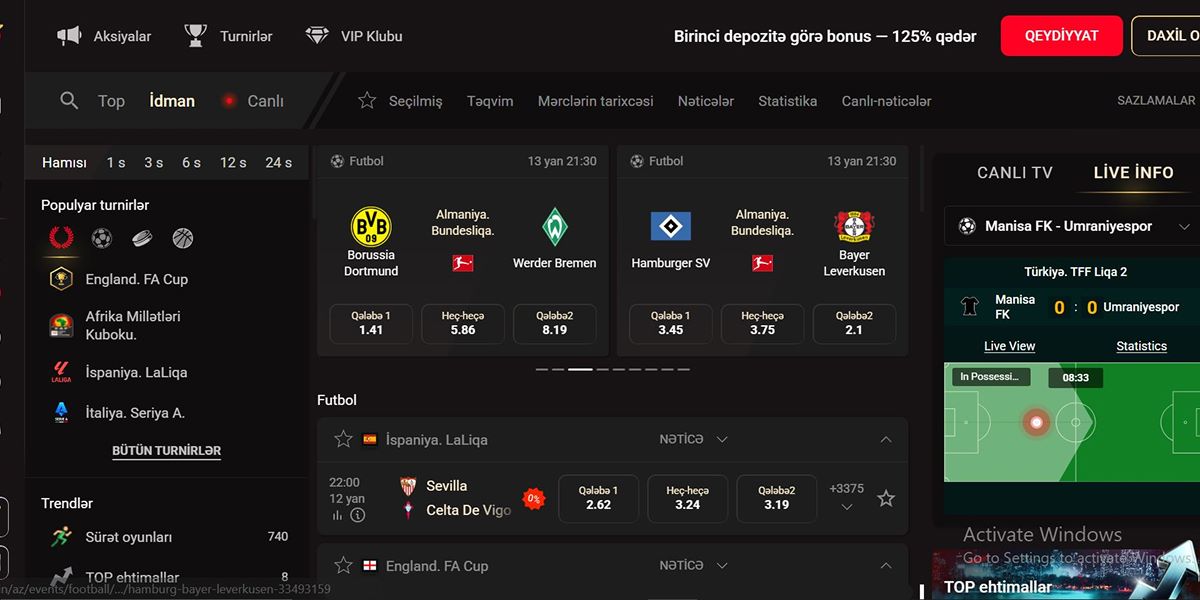Favorite the İspaniya LaLiqa league star
1200x600 pixels.
tap(343, 439)
